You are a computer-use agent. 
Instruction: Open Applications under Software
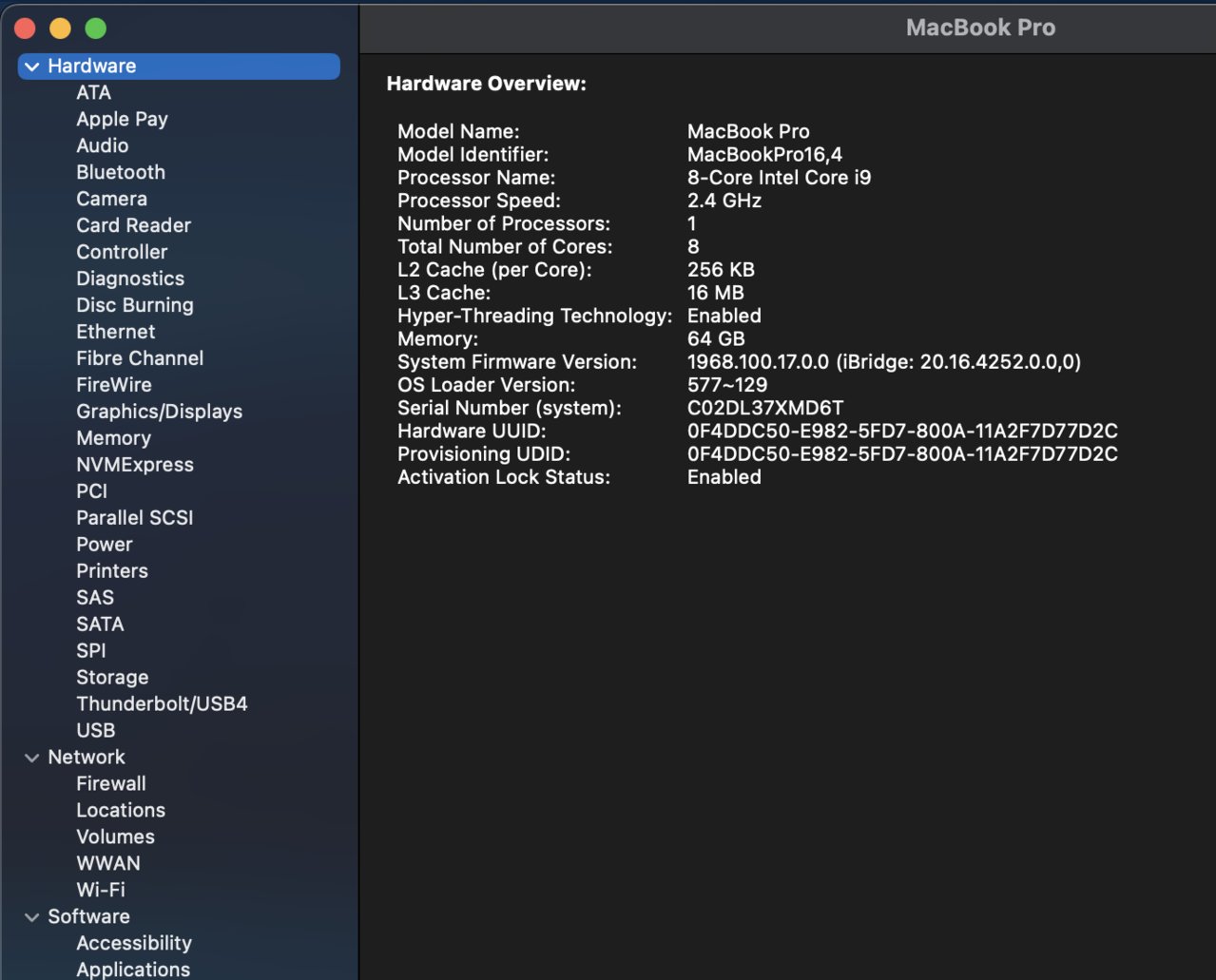pos(133,970)
